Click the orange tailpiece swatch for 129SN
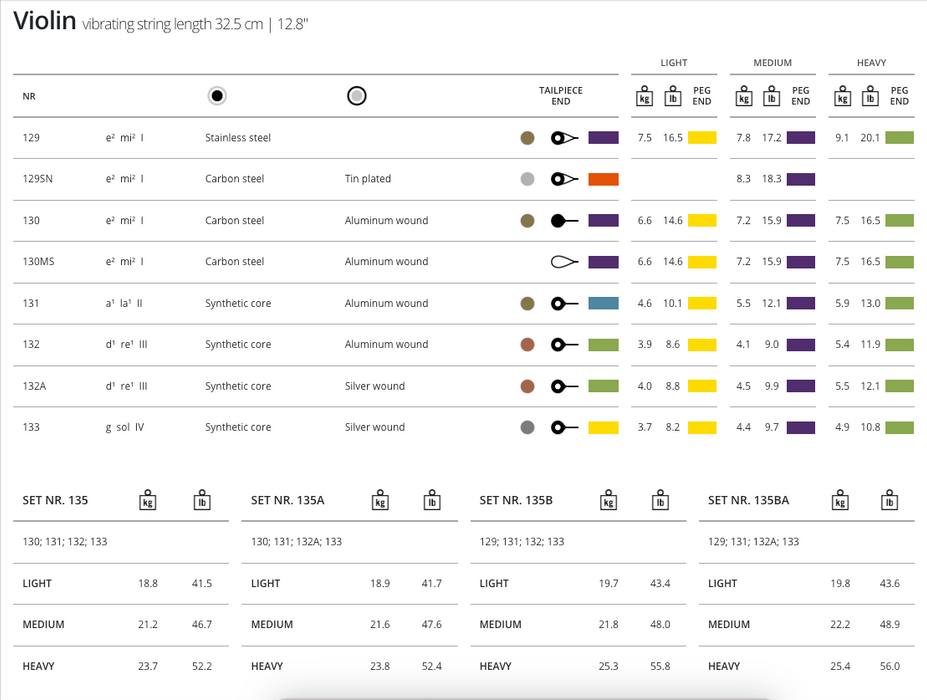Screen dimensions: 927x700 pos(603,179)
